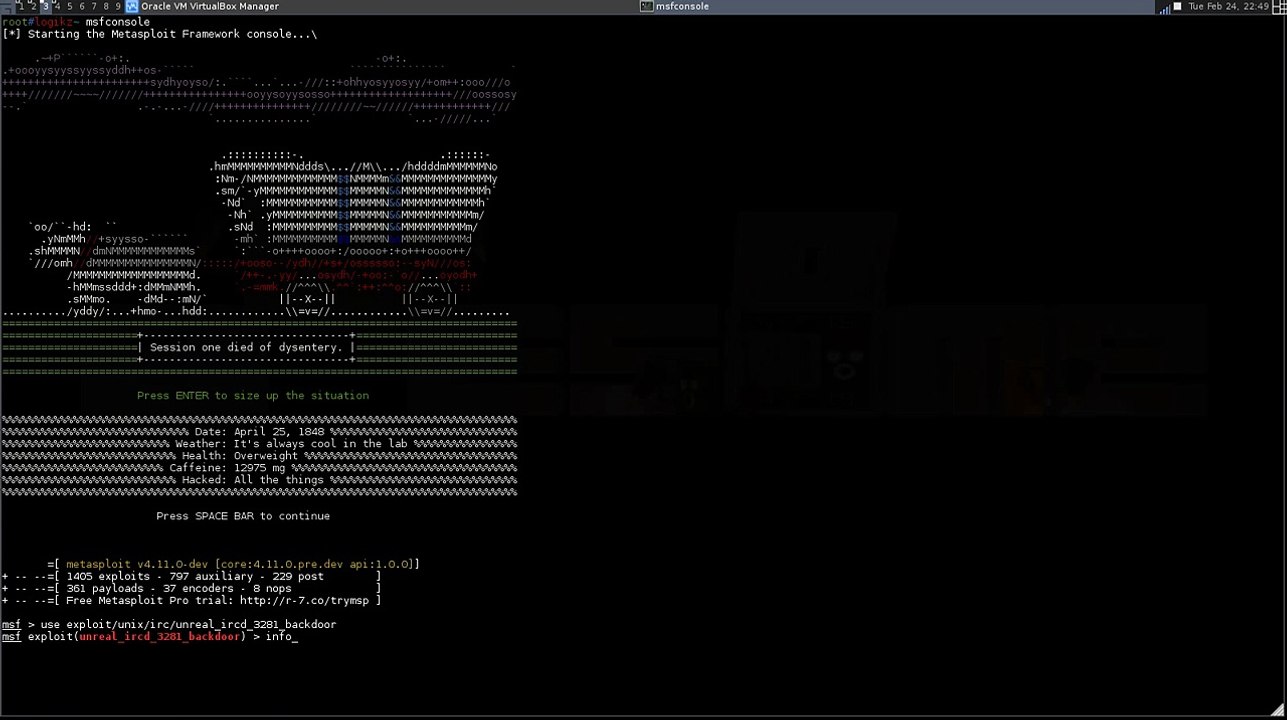Click the 'info' command at the prompt
This screenshot has height=720, width=1287.
click(279, 636)
